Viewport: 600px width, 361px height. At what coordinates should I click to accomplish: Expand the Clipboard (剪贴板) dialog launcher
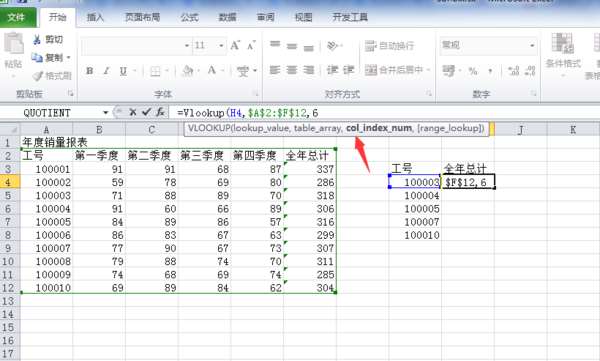70,93
